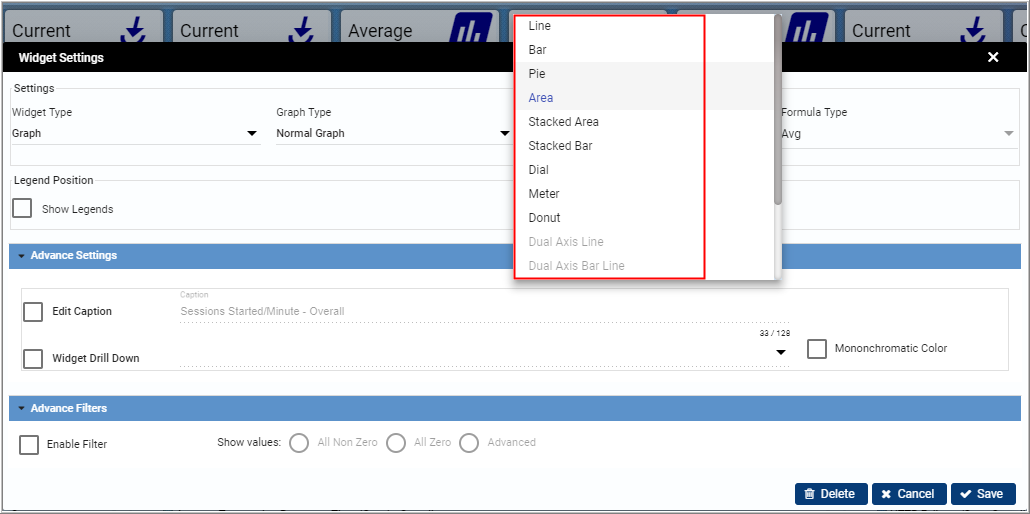Select the All Non Zero radio button

pos(298,443)
